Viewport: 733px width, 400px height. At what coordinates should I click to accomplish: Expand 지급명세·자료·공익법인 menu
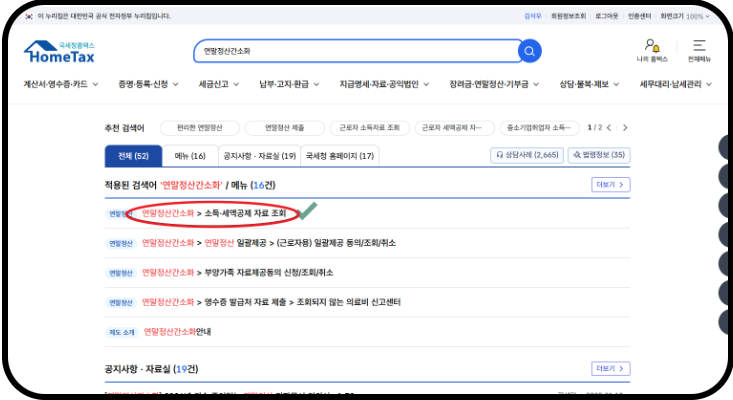(x=384, y=84)
